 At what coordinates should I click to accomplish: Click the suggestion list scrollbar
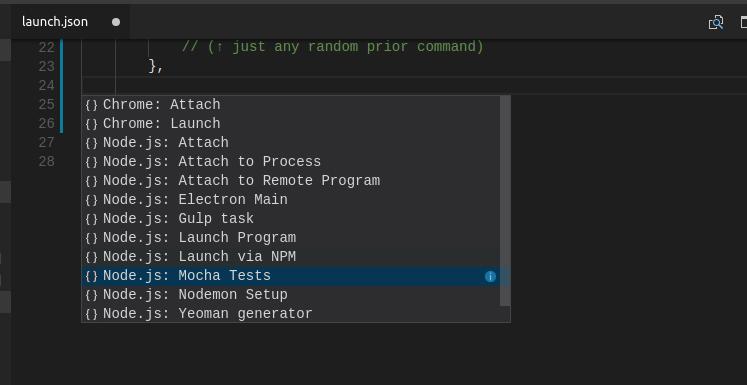[x=505, y=201]
